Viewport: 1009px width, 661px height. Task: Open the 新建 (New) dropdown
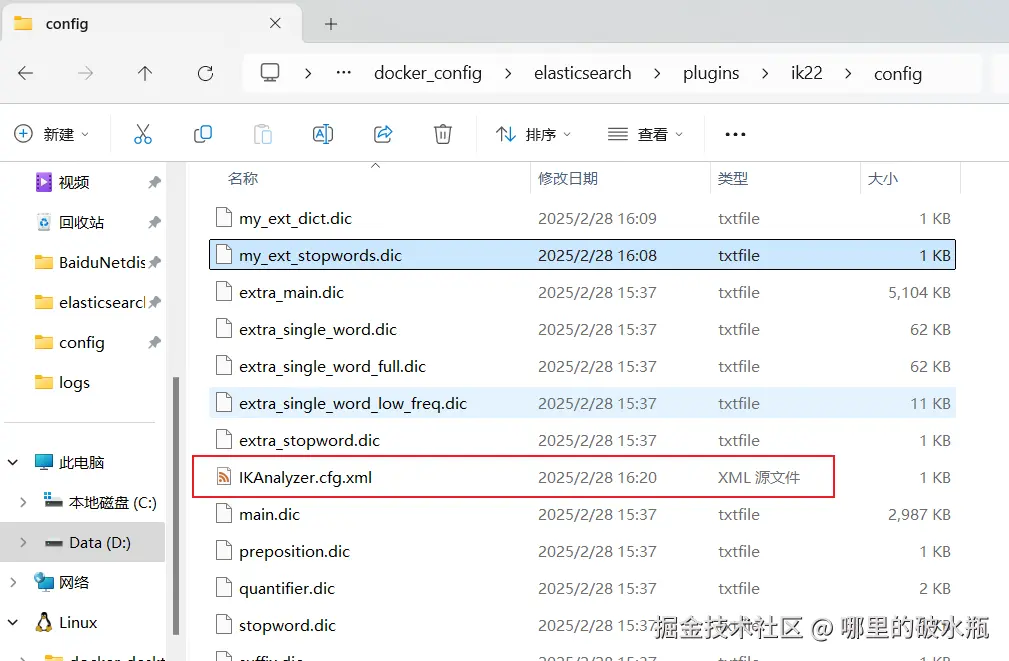(51, 134)
